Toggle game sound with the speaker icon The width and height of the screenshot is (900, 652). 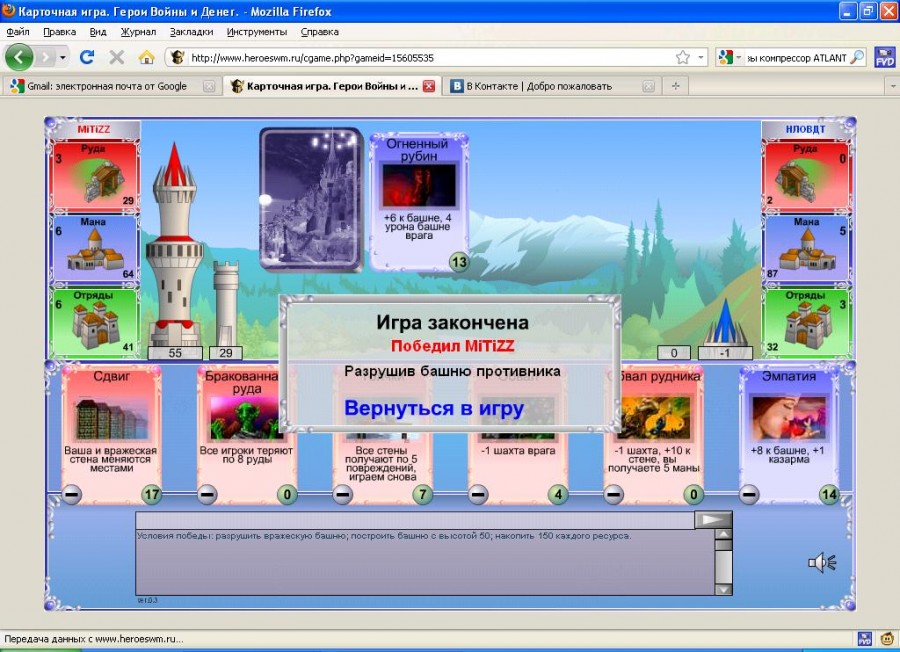tap(822, 562)
